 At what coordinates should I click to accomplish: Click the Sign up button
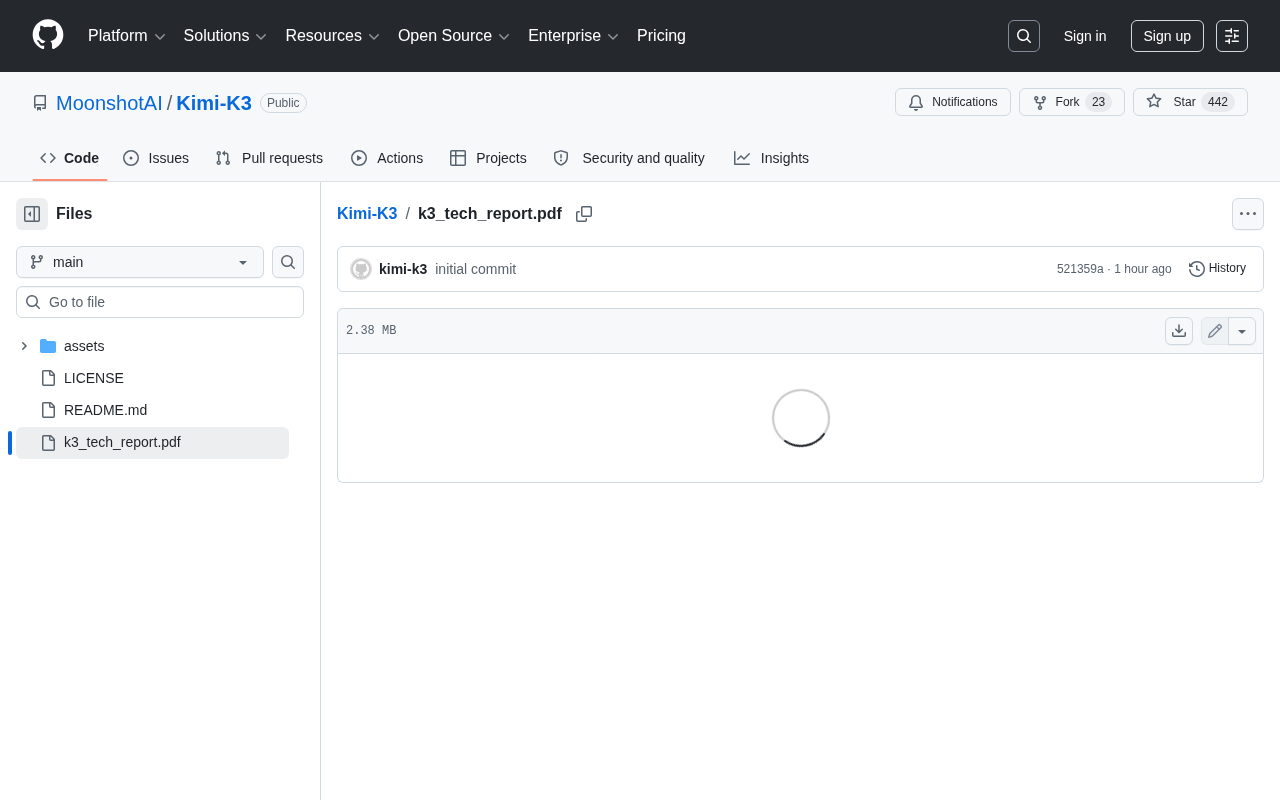[1167, 36]
